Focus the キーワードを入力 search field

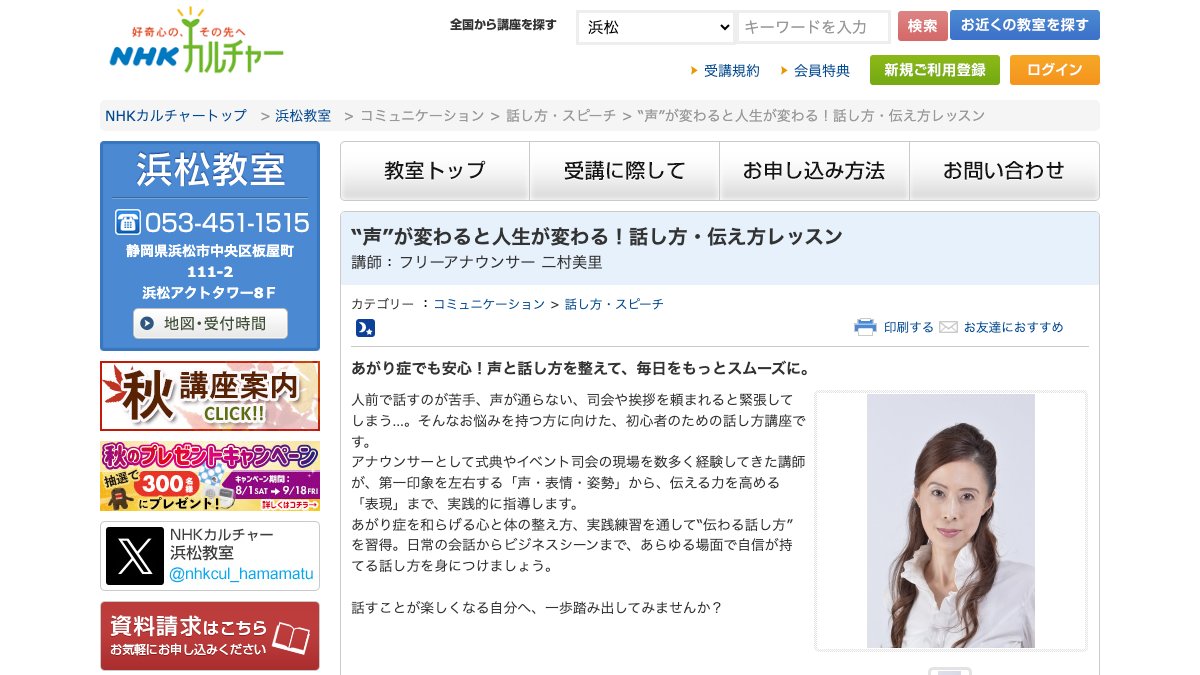click(x=814, y=27)
